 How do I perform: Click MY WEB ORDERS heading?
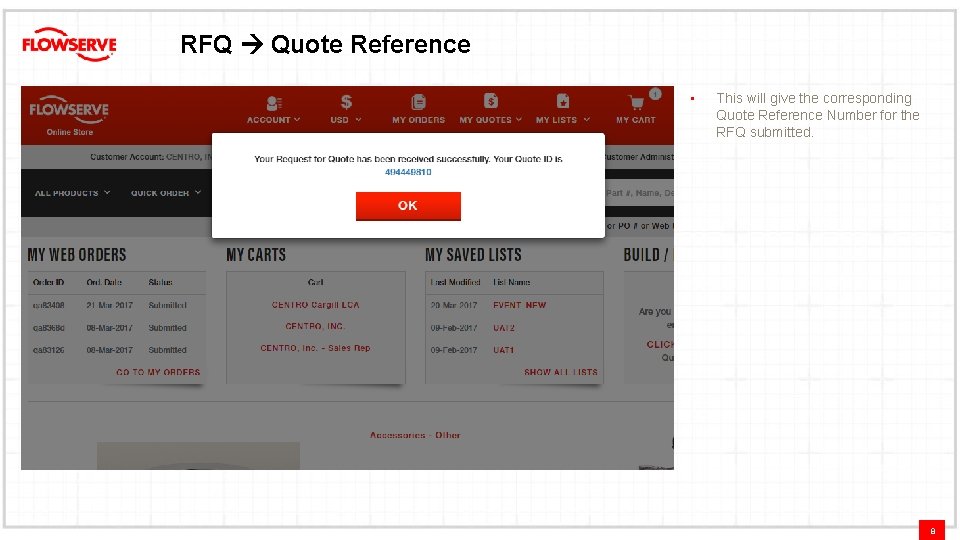point(77,255)
